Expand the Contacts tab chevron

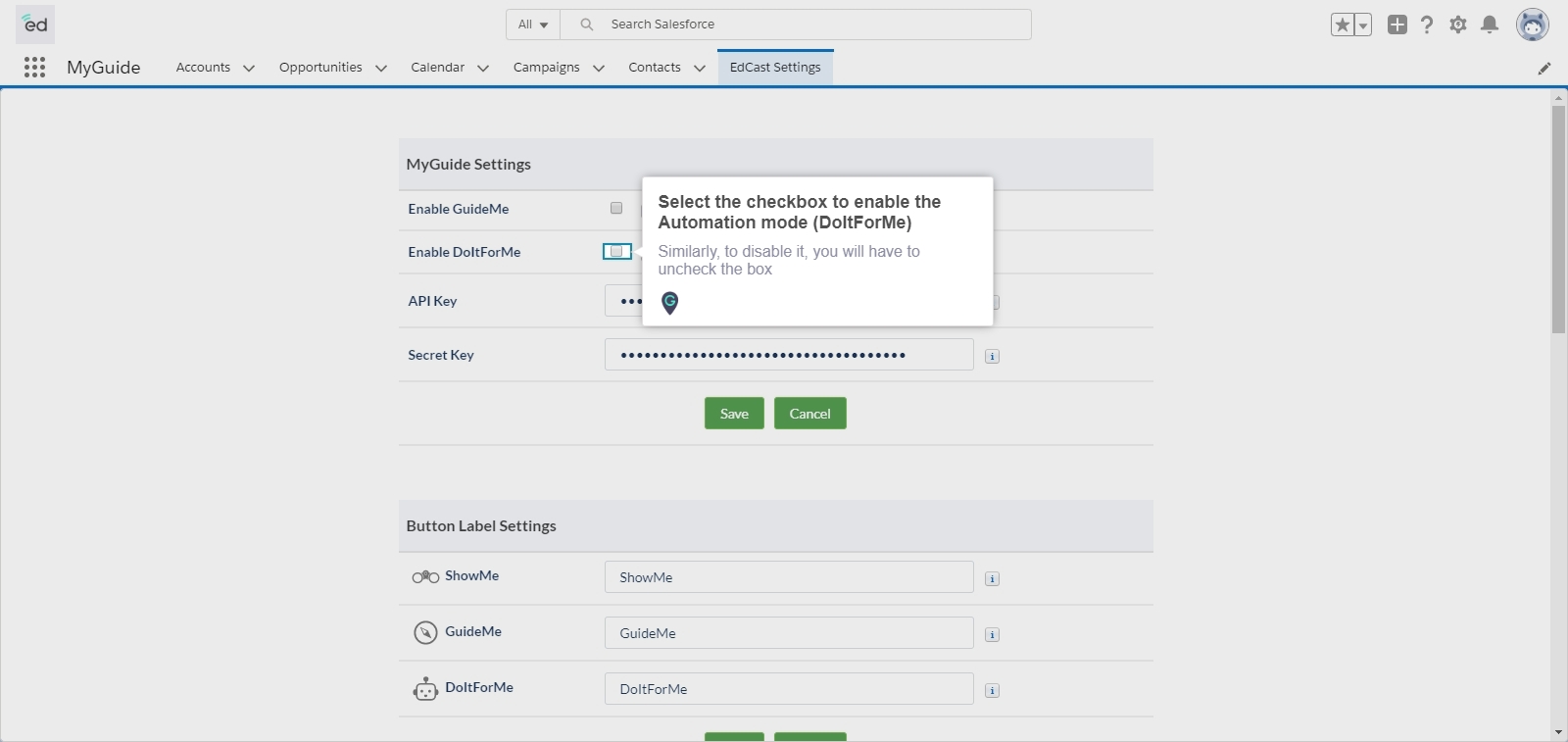point(700,68)
